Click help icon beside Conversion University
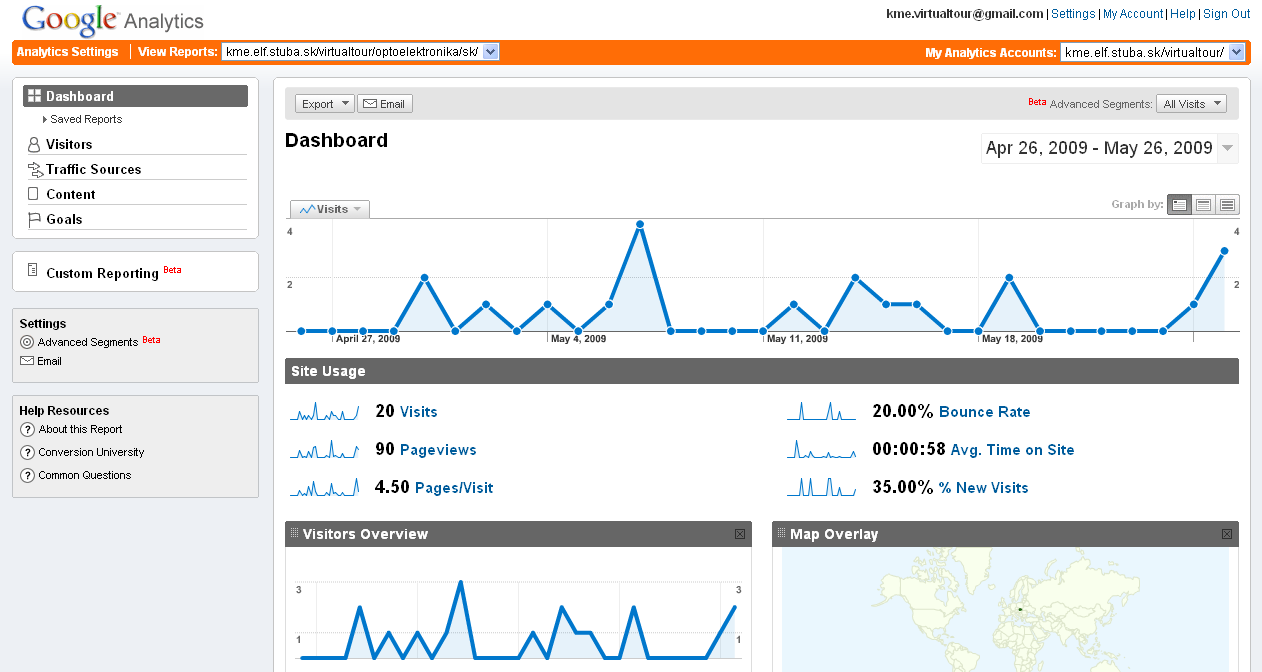The image size is (1262, 672). [28, 453]
